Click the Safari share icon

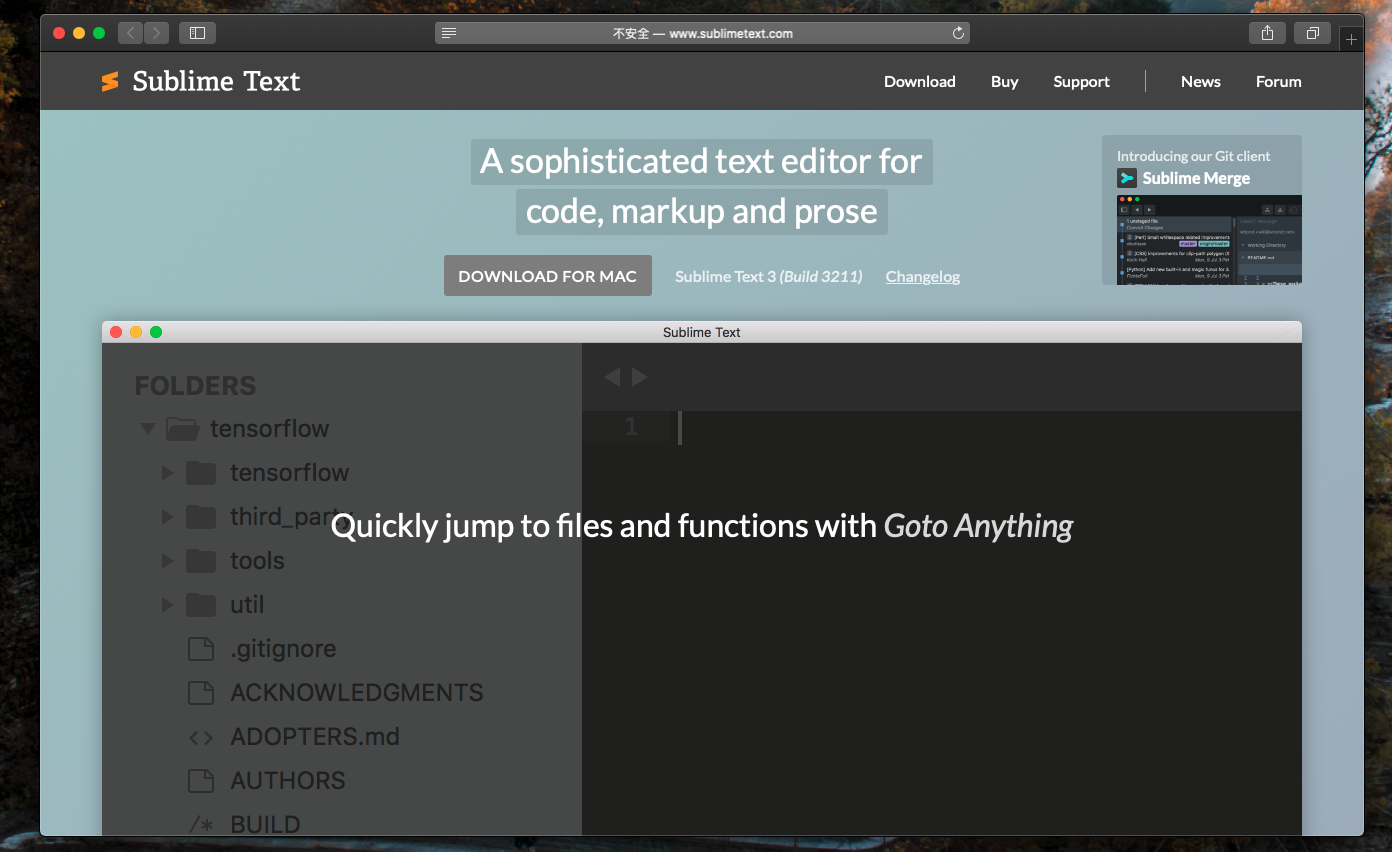coord(1267,33)
